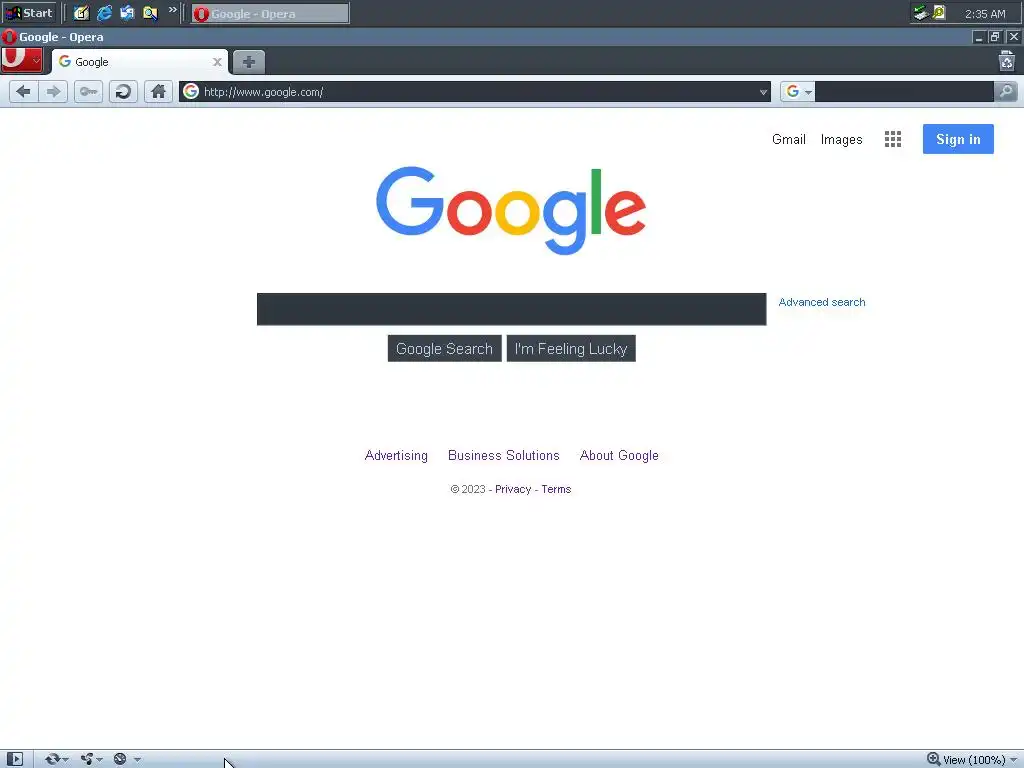Viewport: 1024px width, 768px height.
Task: Click the network tray icon with green arrow
Action: [x=921, y=13]
